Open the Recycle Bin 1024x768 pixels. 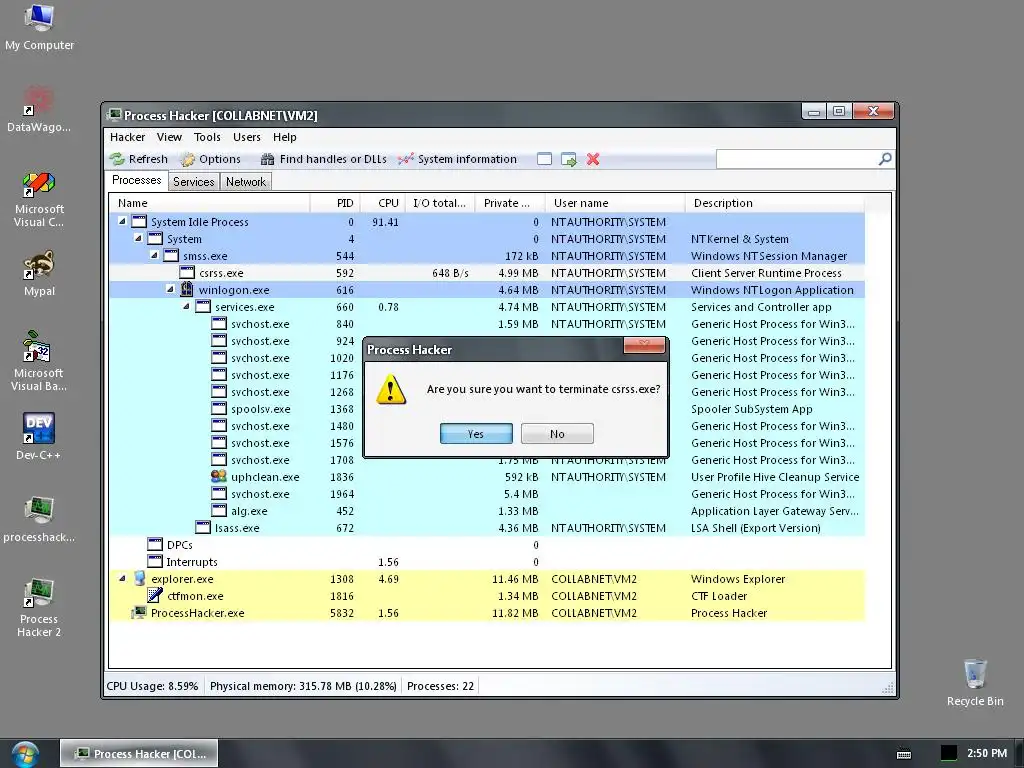(975, 682)
